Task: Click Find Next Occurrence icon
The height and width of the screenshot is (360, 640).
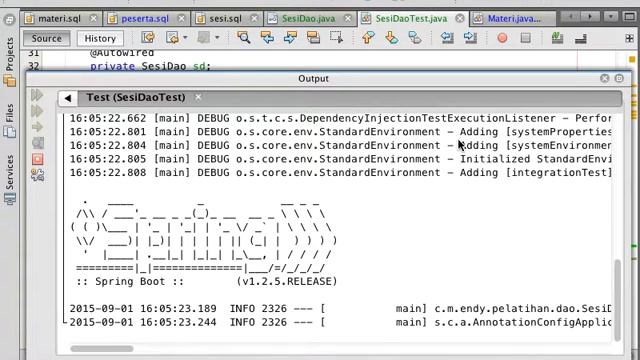Action: click(290, 38)
